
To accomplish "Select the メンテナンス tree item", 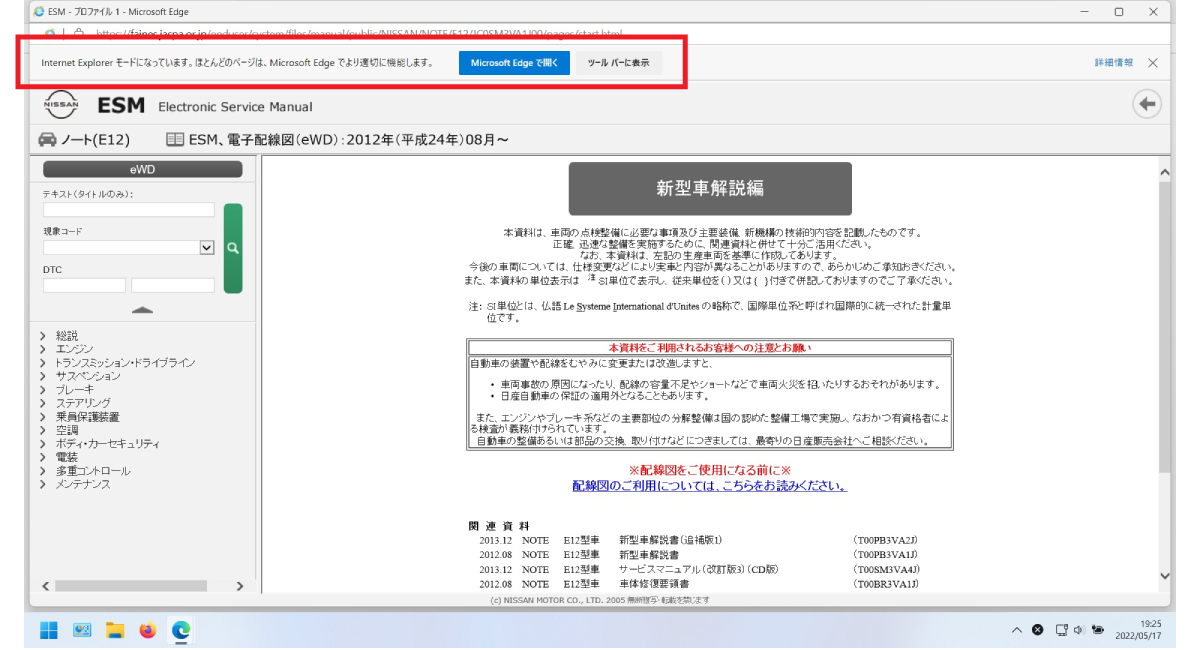I will [83, 484].
